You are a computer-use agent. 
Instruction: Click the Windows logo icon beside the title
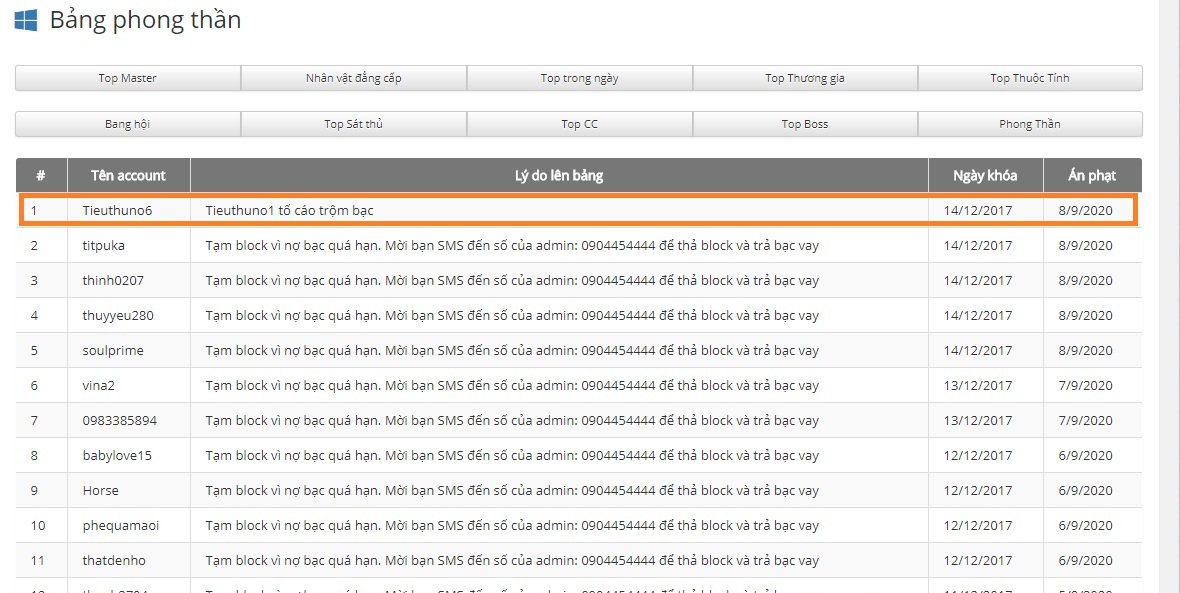(26, 20)
